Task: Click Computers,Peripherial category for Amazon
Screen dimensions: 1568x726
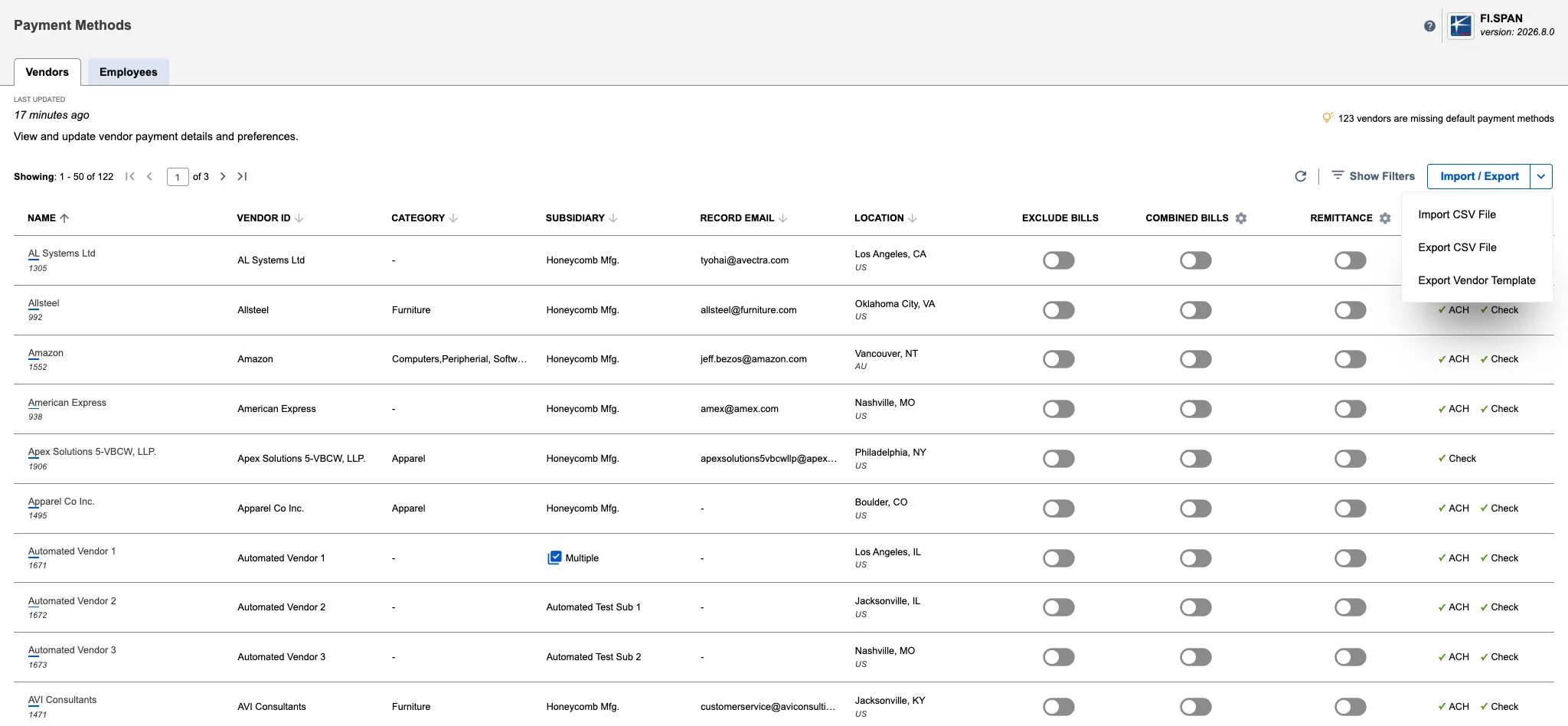Action: (x=459, y=359)
